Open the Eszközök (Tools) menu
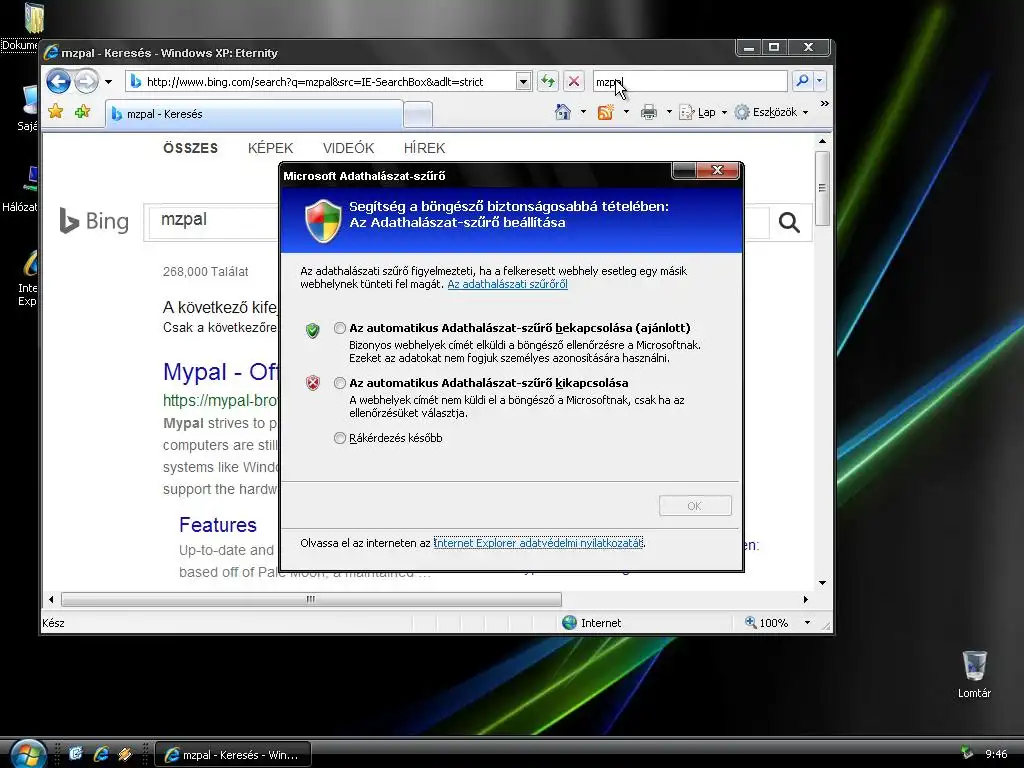 pyautogui.click(x=771, y=112)
